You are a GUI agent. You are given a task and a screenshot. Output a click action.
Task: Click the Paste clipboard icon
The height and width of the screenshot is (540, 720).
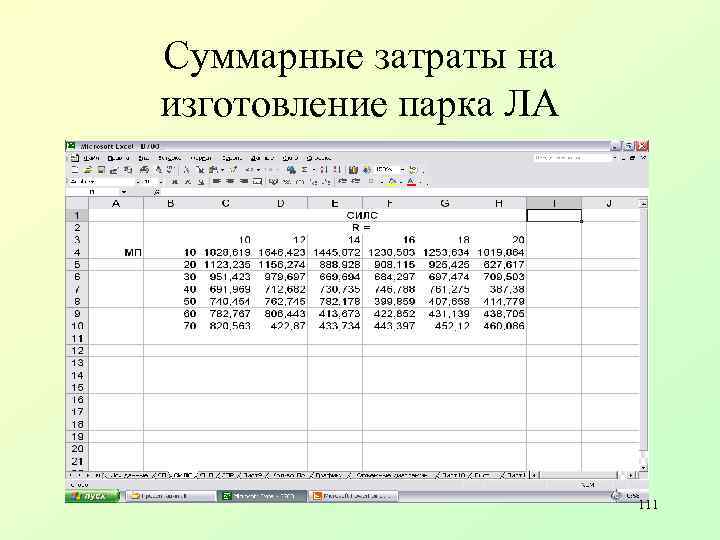212,169
